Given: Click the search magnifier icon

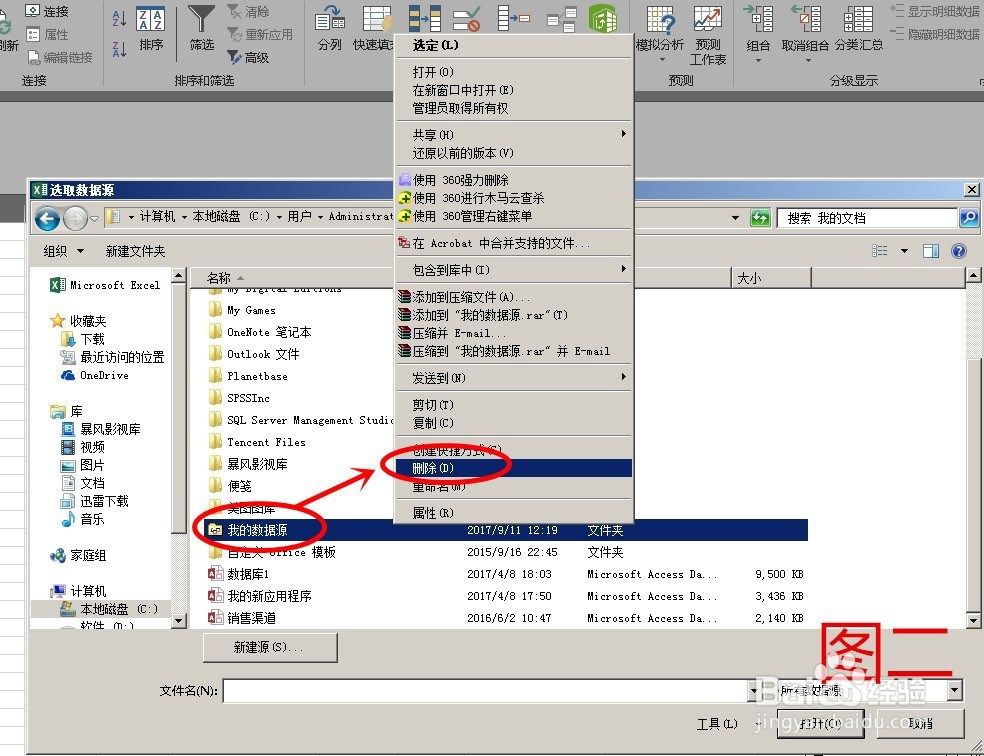Looking at the screenshot, I should 969,218.
